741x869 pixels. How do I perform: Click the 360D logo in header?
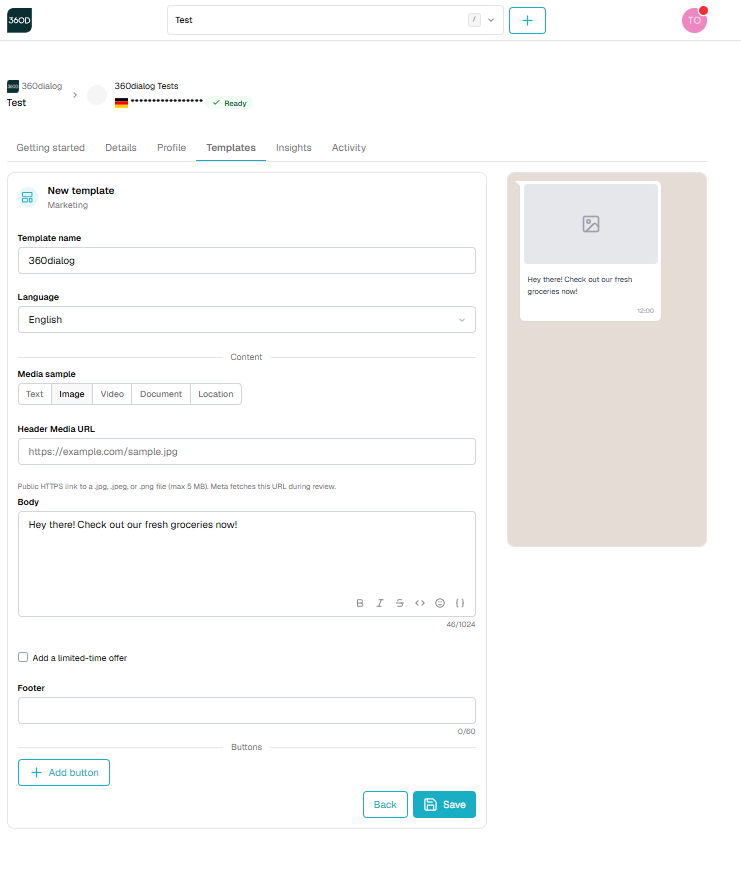(x=19, y=21)
